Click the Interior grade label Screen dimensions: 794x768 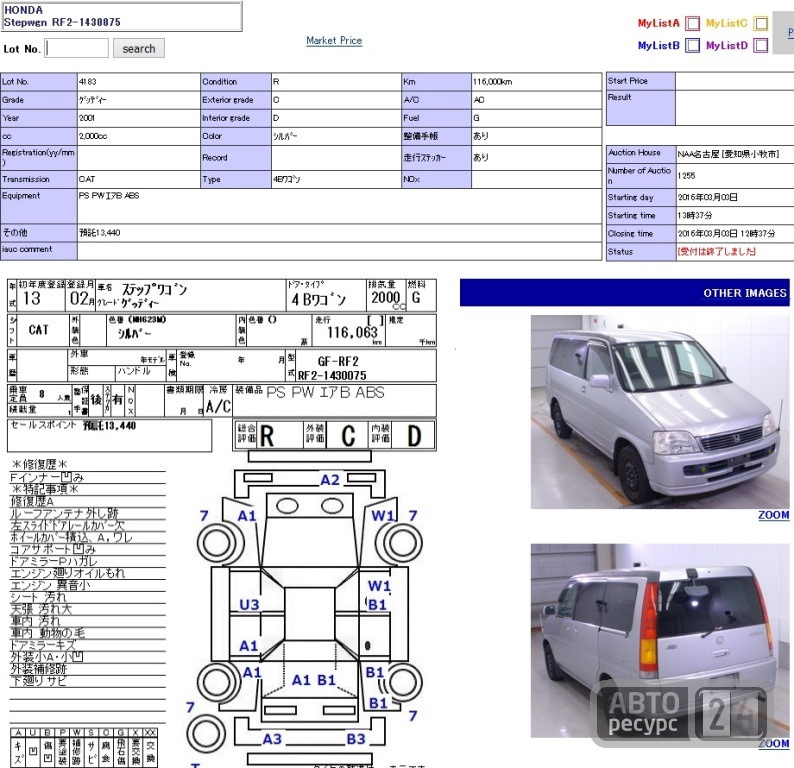coord(226,118)
